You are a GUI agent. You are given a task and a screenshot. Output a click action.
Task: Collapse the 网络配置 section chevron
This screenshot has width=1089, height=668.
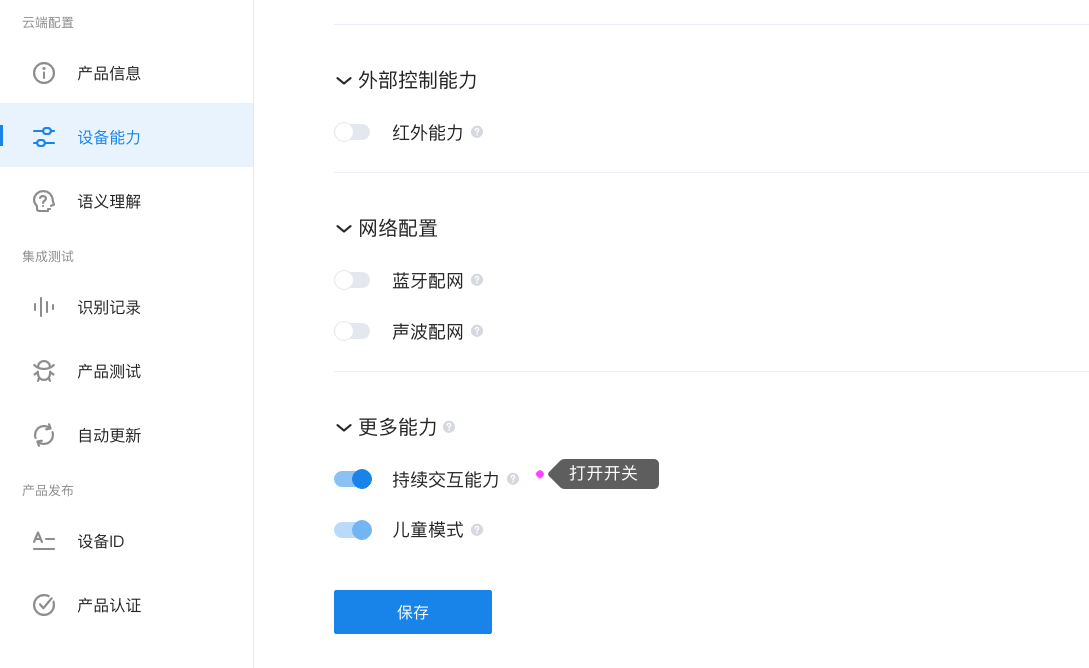pyautogui.click(x=344, y=228)
